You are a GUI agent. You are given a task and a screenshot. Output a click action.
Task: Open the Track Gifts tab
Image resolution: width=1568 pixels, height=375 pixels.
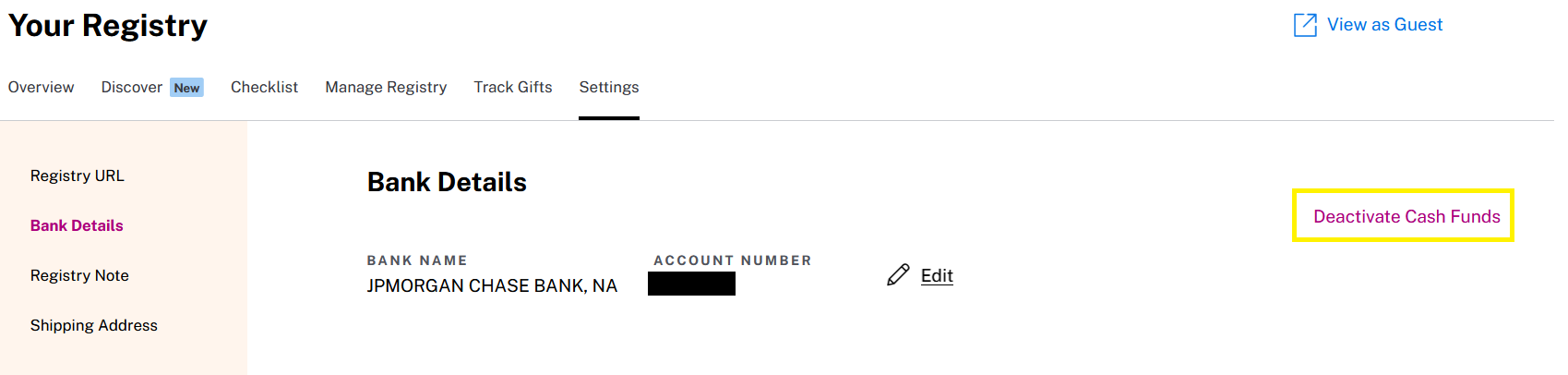tap(513, 87)
